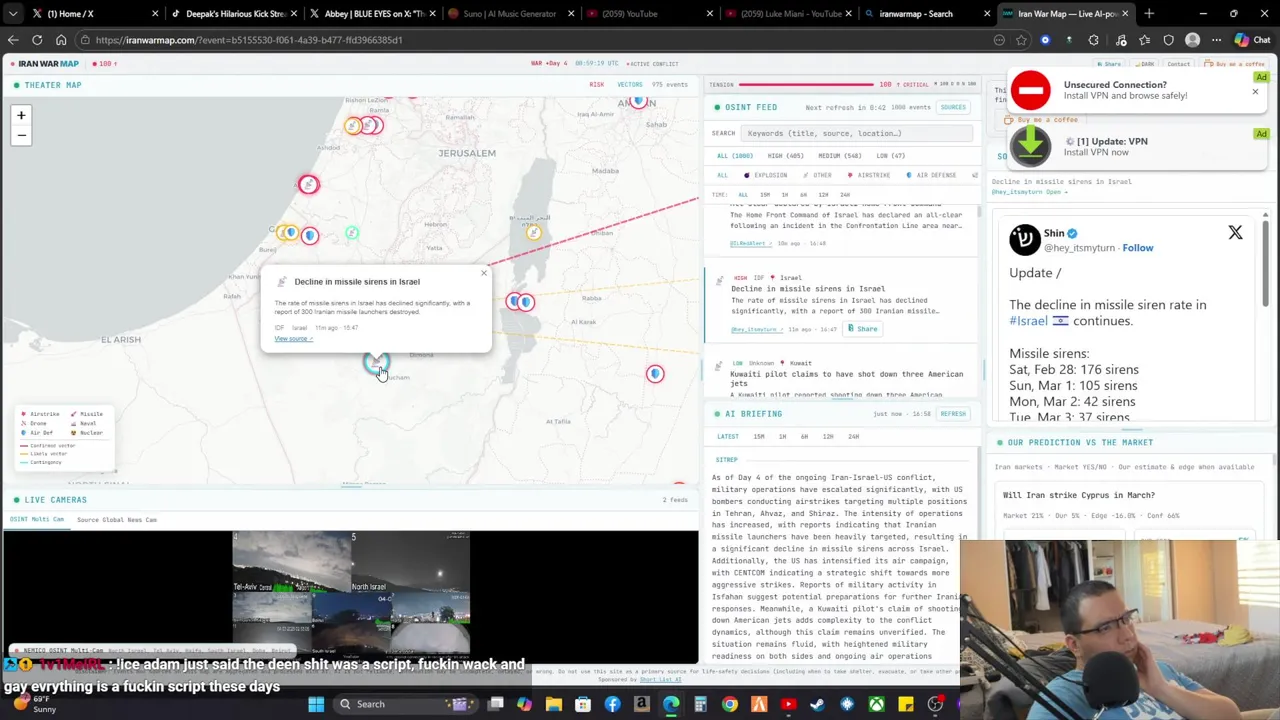
Task: Filter feed by EXPLOSION type
Action: pyautogui.click(x=767, y=175)
